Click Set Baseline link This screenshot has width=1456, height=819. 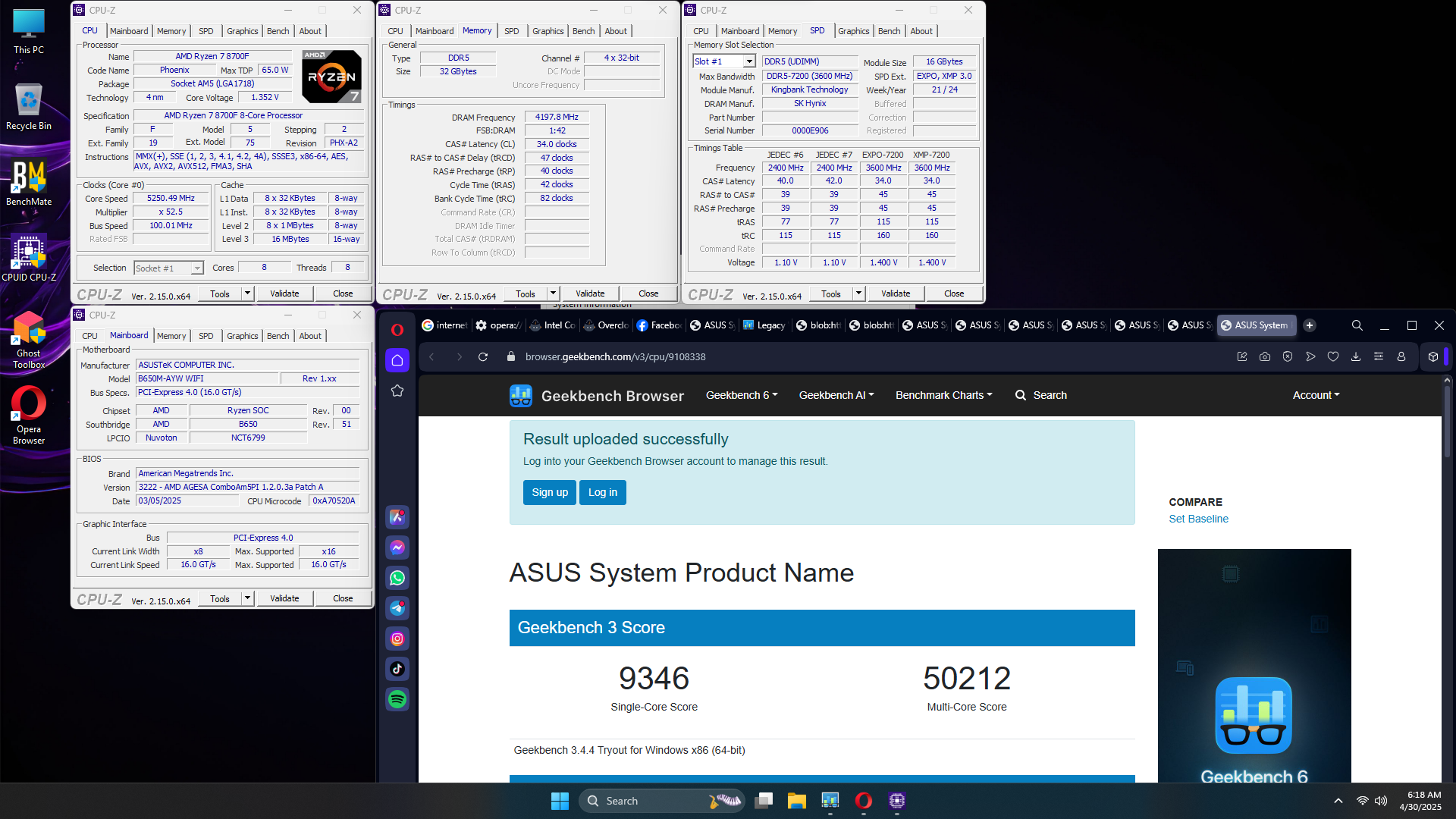[x=1198, y=519]
